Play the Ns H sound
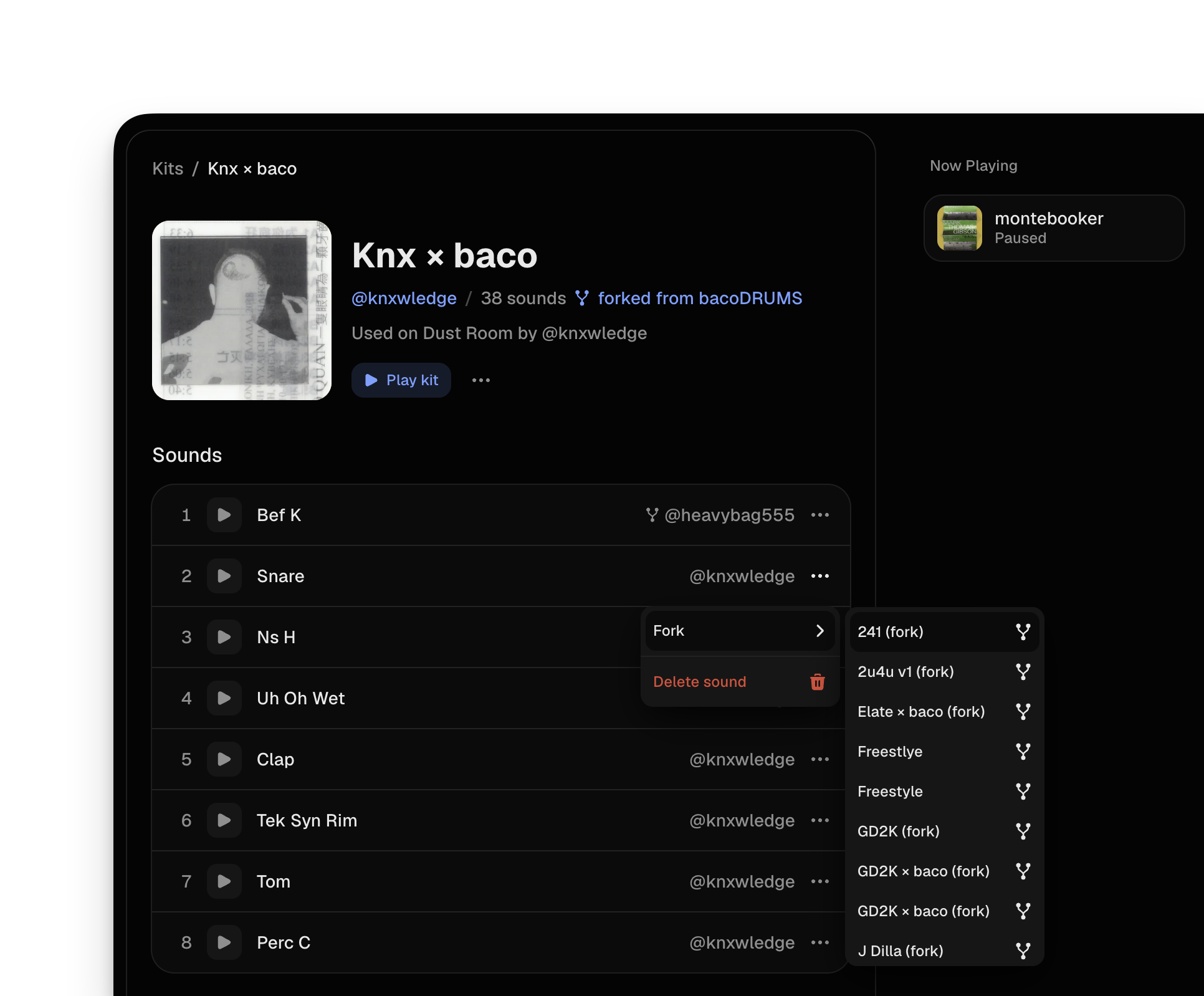The height and width of the screenshot is (996, 1204). tap(224, 637)
